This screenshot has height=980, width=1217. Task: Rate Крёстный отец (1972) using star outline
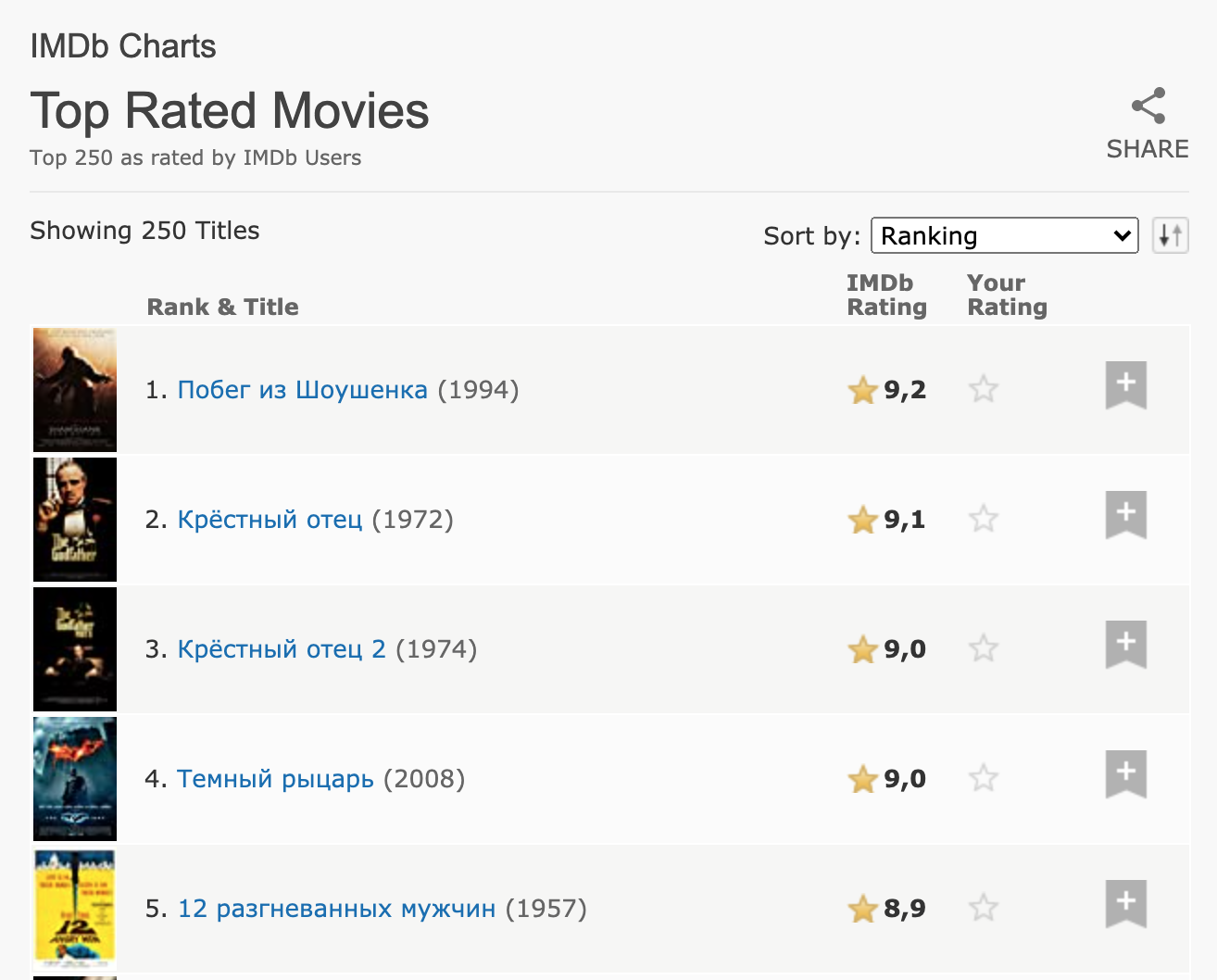(984, 519)
